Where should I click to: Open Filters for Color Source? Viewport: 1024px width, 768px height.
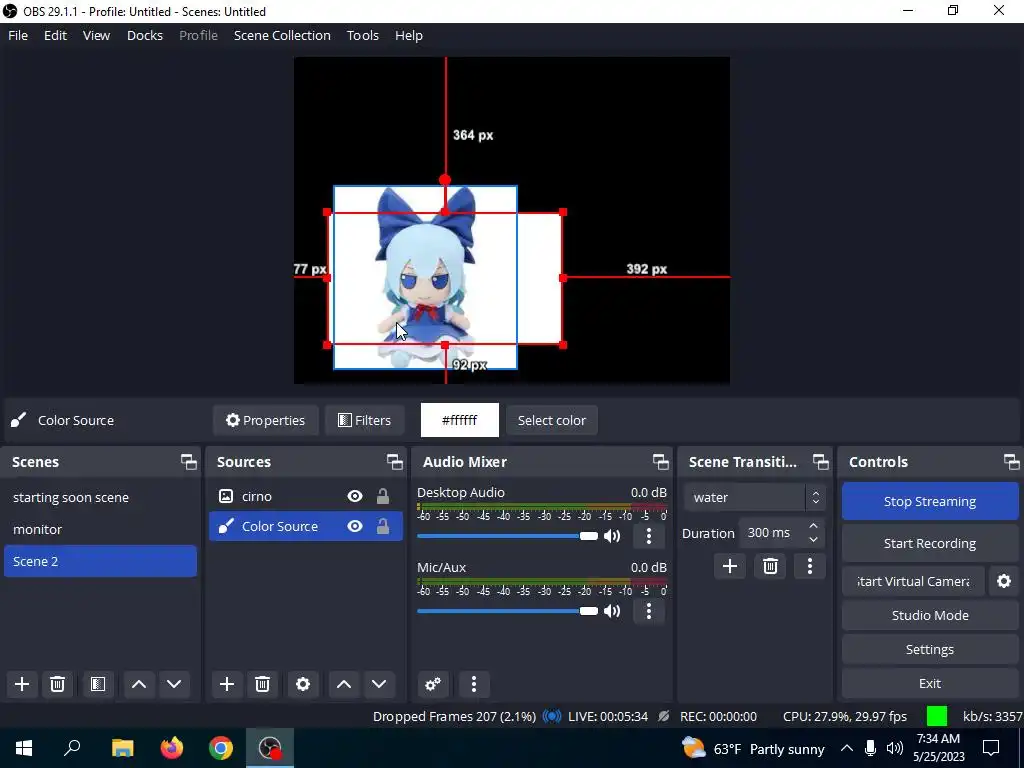click(364, 421)
